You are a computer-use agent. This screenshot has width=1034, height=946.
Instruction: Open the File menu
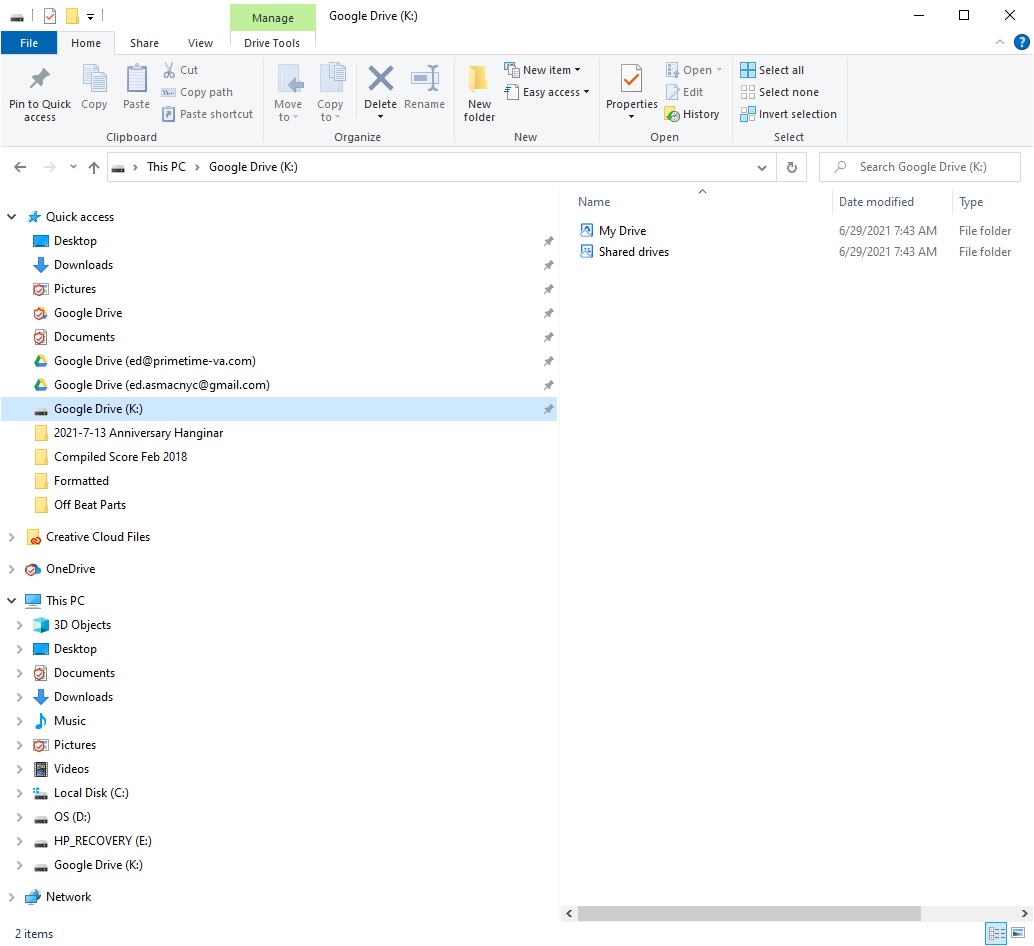pos(29,43)
